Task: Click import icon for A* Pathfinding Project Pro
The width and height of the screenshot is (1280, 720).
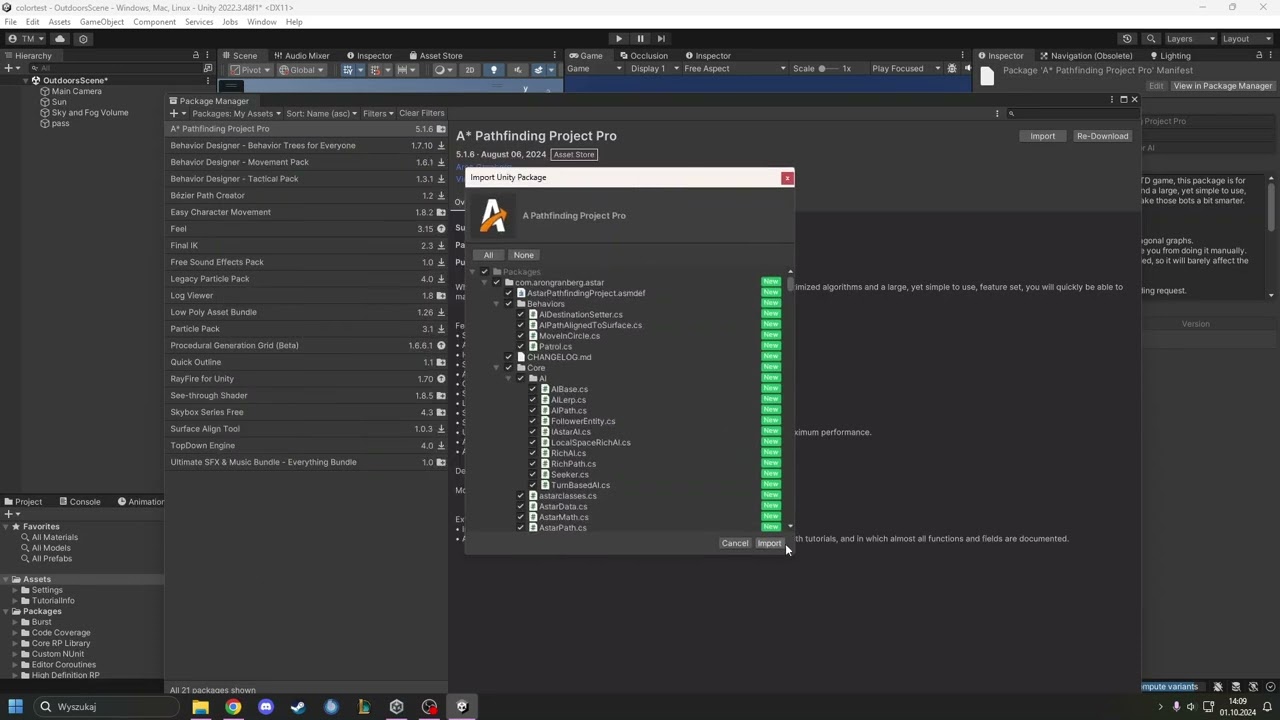Action: pos(441,129)
